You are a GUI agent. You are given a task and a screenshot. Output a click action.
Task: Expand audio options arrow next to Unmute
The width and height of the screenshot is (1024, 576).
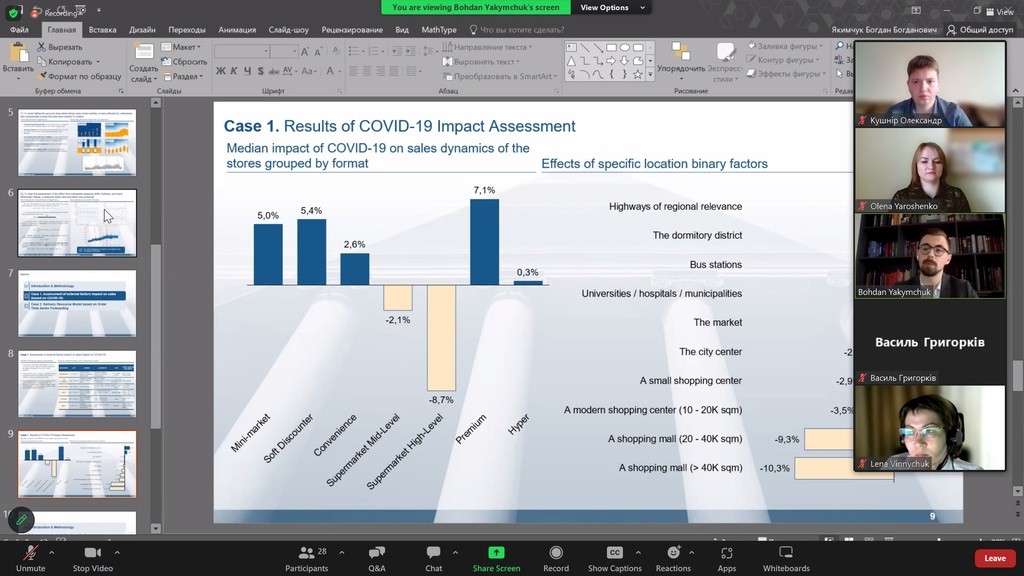(52, 552)
